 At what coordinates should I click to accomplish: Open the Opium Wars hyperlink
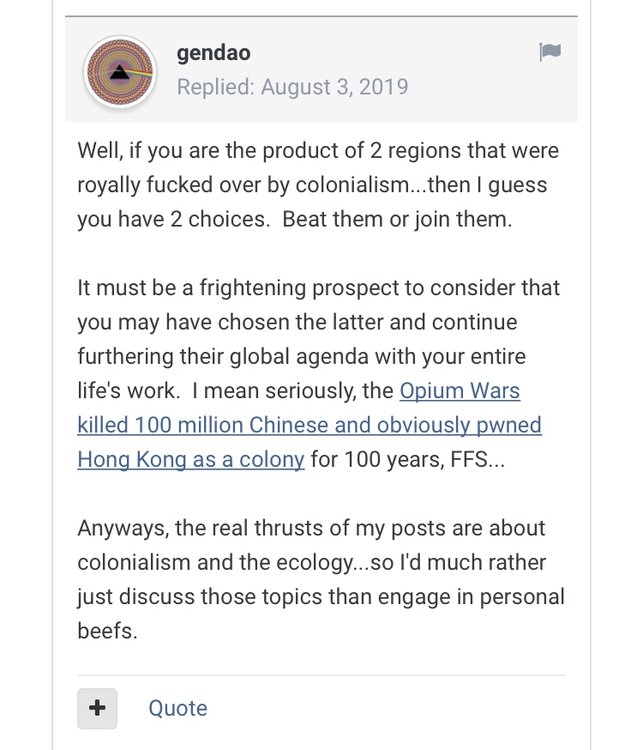459,390
